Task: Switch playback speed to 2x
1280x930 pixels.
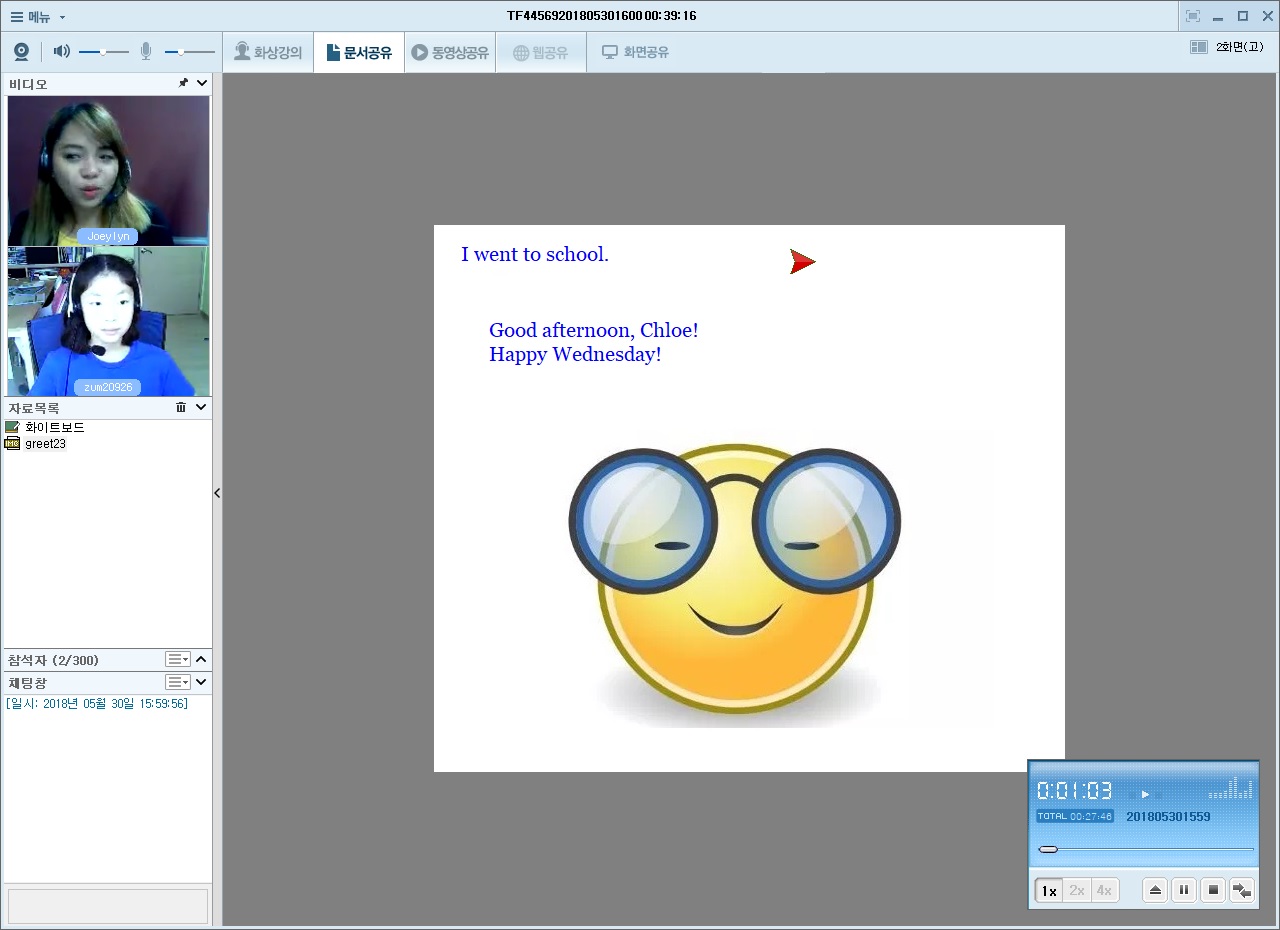Action: click(x=1076, y=890)
